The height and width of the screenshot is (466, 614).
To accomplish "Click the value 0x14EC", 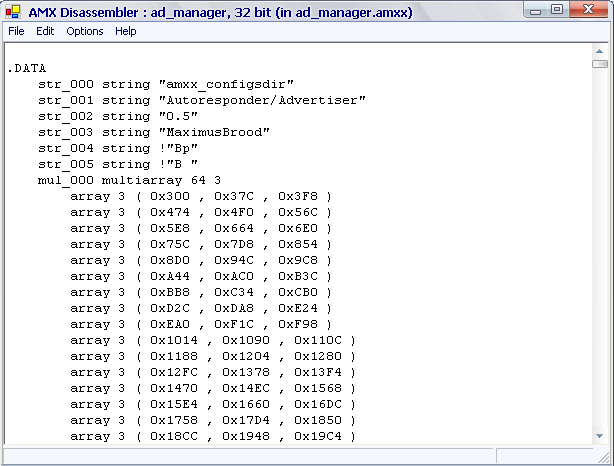I will [246, 388].
